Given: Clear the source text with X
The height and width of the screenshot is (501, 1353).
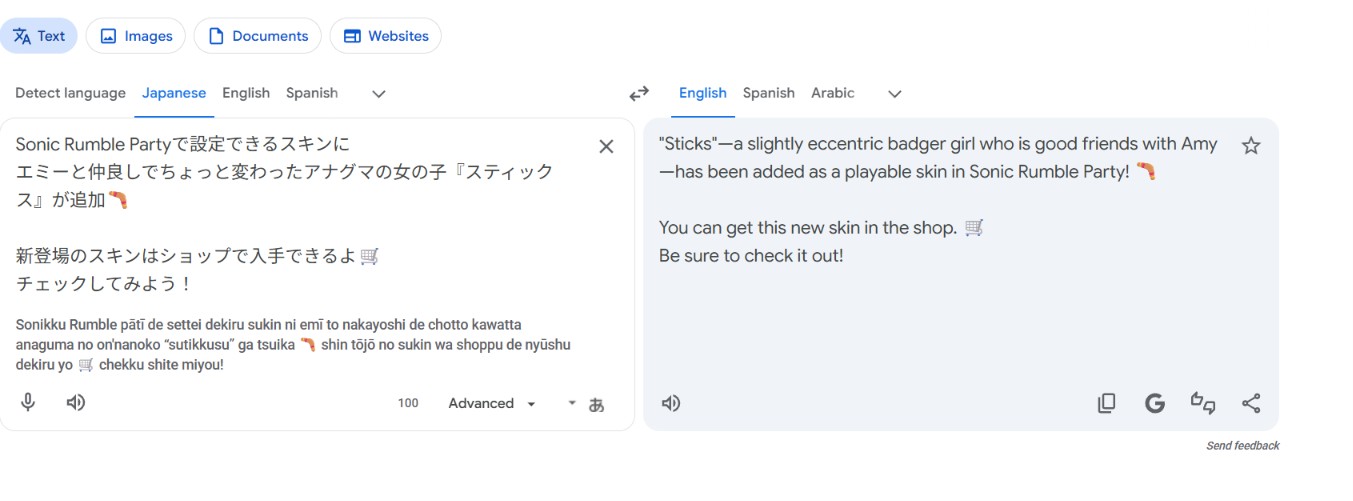Looking at the screenshot, I should click(606, 146).
